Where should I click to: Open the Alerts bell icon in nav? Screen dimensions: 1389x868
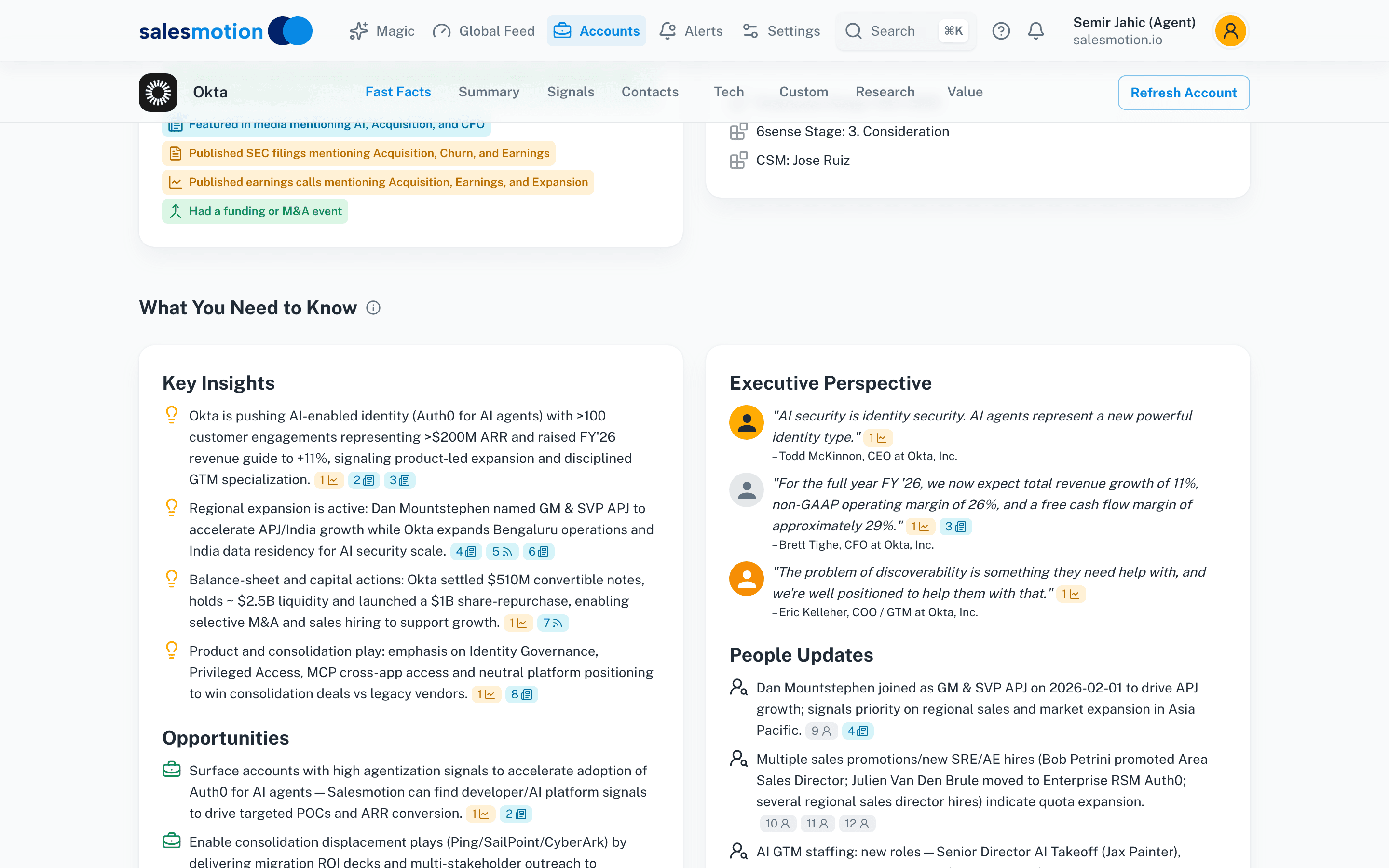point(667,31)
